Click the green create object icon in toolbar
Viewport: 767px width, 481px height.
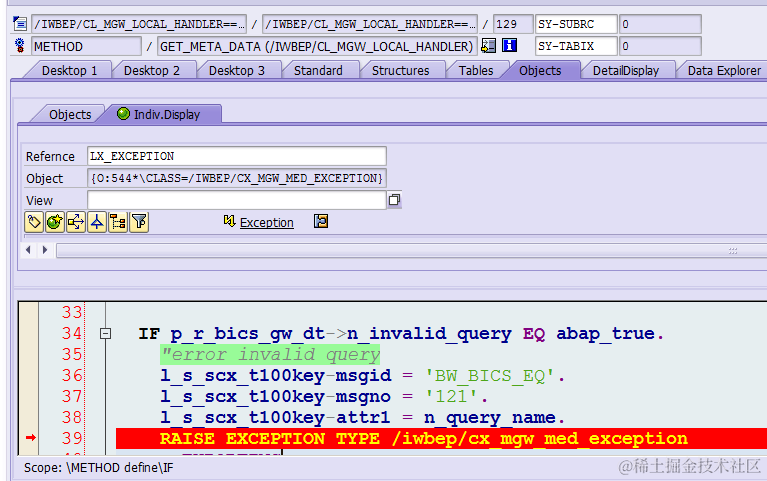55,222
